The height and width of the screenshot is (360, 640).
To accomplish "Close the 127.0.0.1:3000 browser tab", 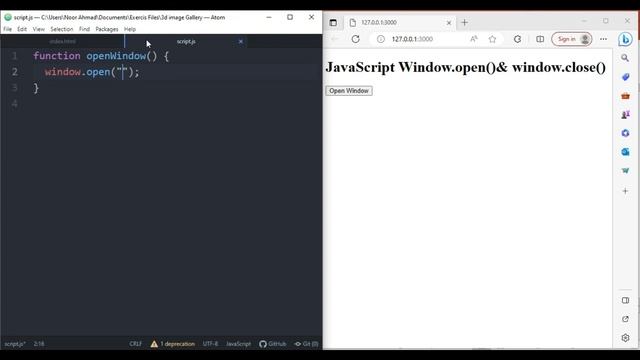I will [449, 23].
